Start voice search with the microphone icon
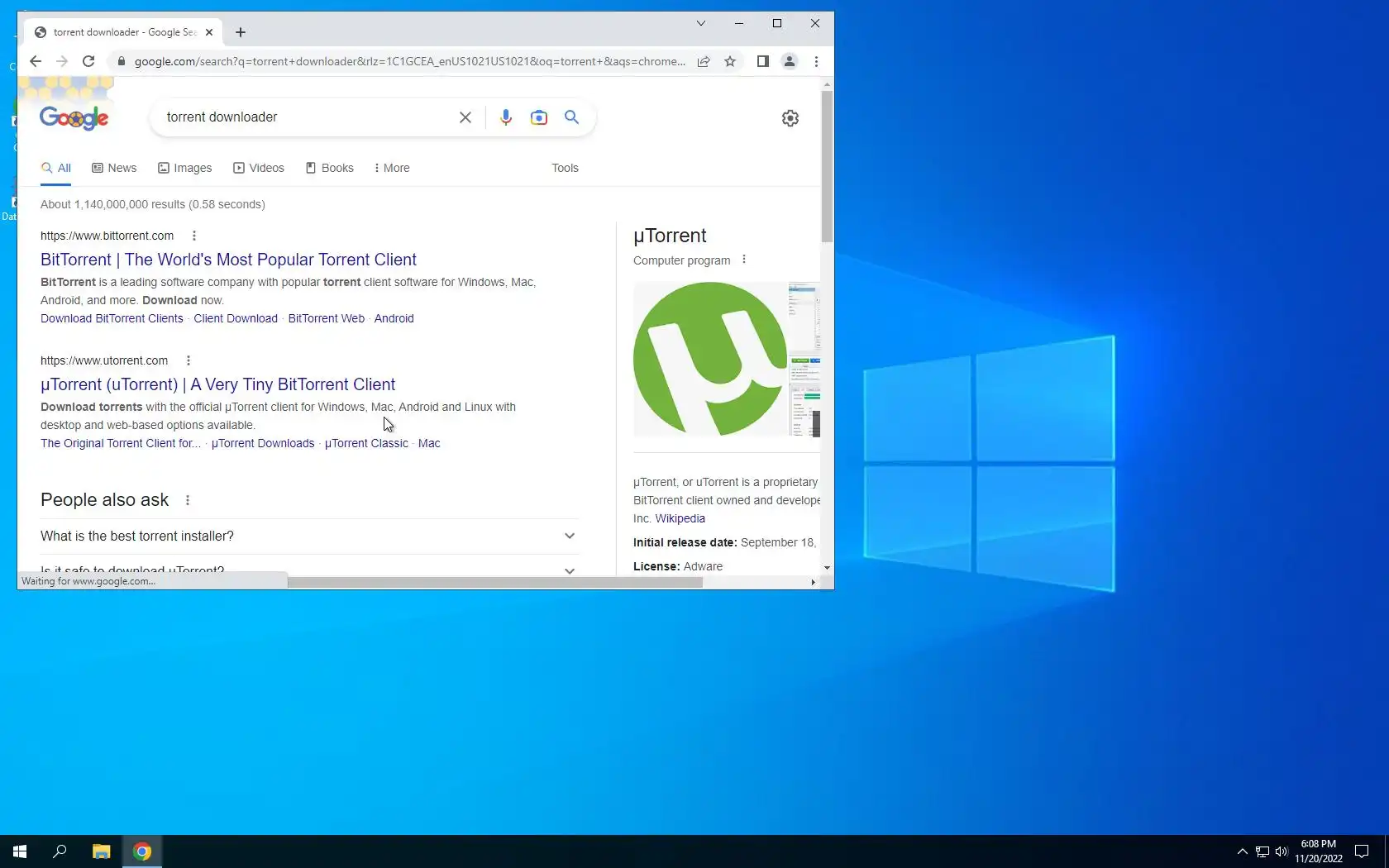This screenshot has width=1389, height=868. [506, 117]
